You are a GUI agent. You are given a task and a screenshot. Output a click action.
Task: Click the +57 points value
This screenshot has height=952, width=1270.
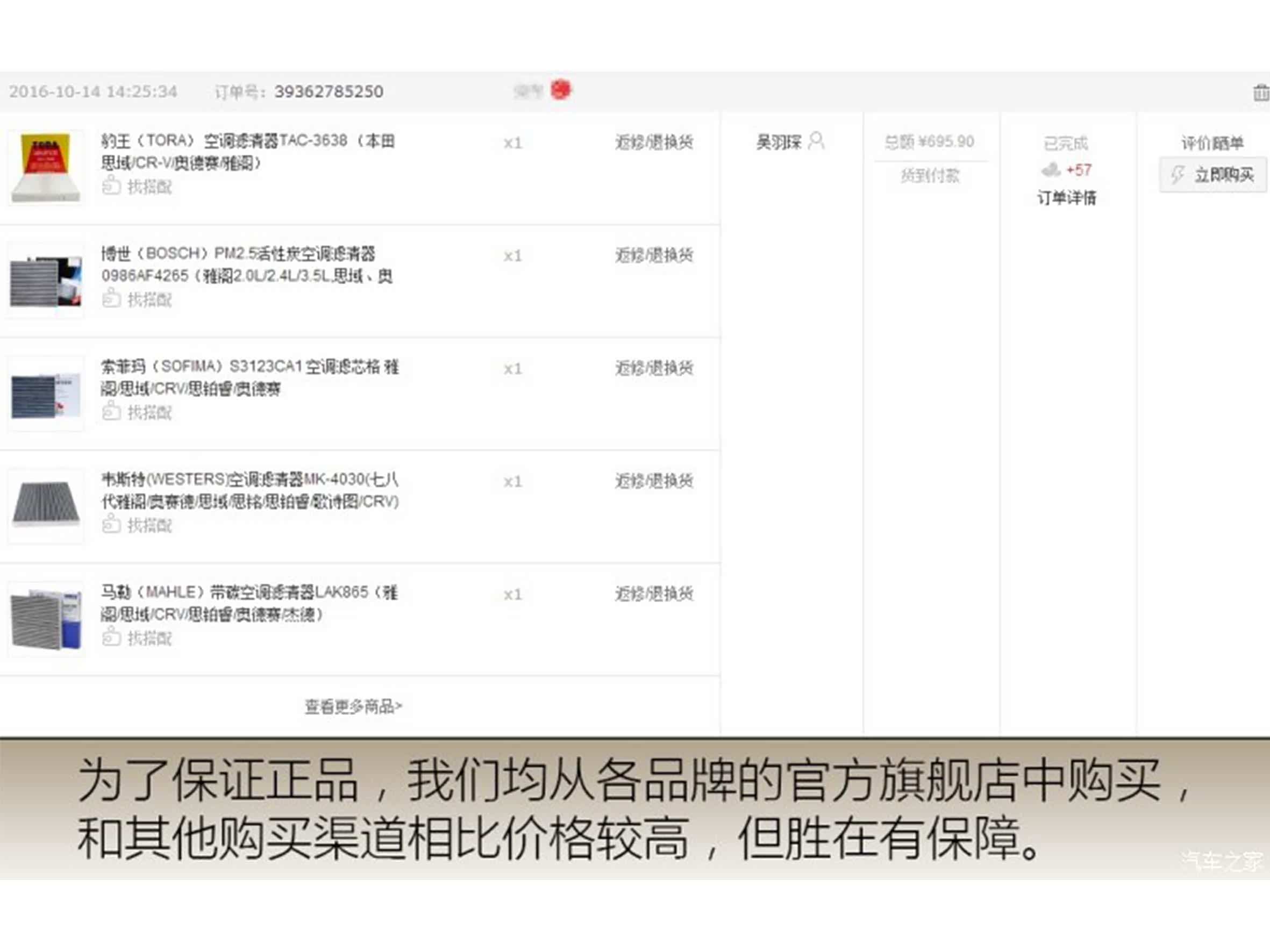(1079, 170)
